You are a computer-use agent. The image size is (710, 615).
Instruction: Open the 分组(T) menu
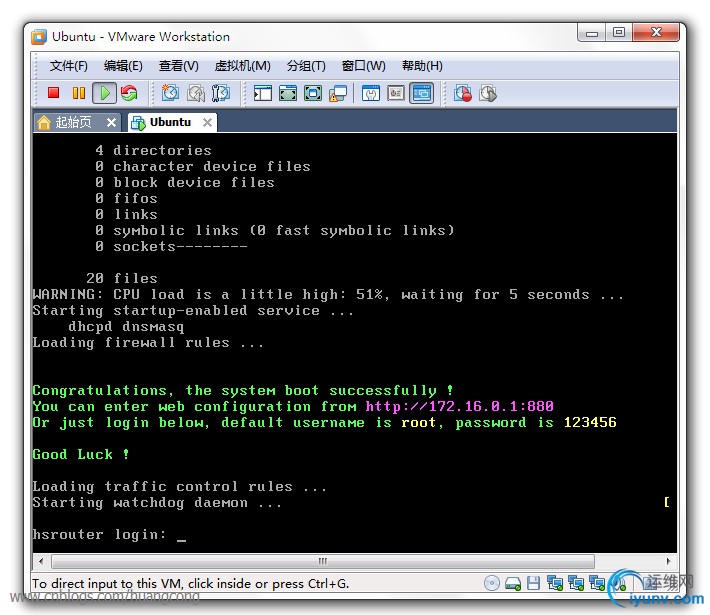click(x=306, y=66)
